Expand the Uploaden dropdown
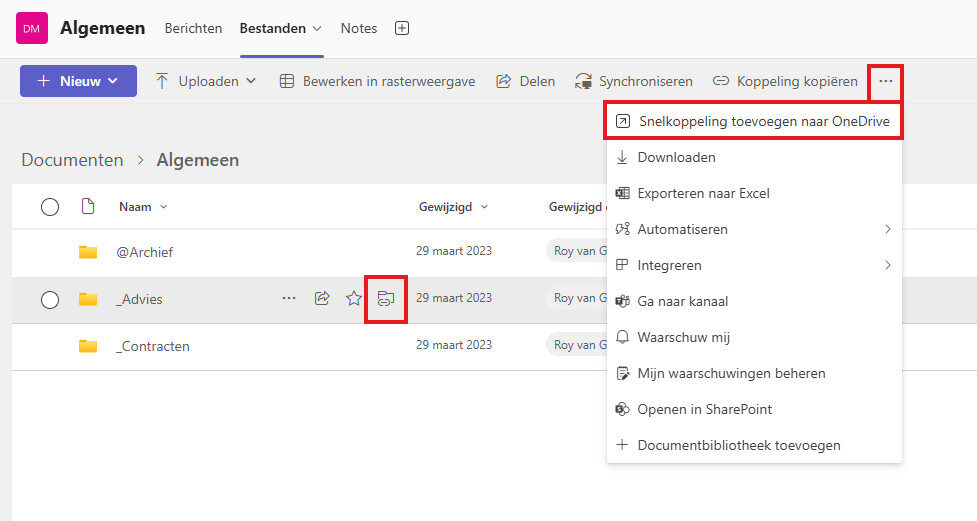 point(205,81)
